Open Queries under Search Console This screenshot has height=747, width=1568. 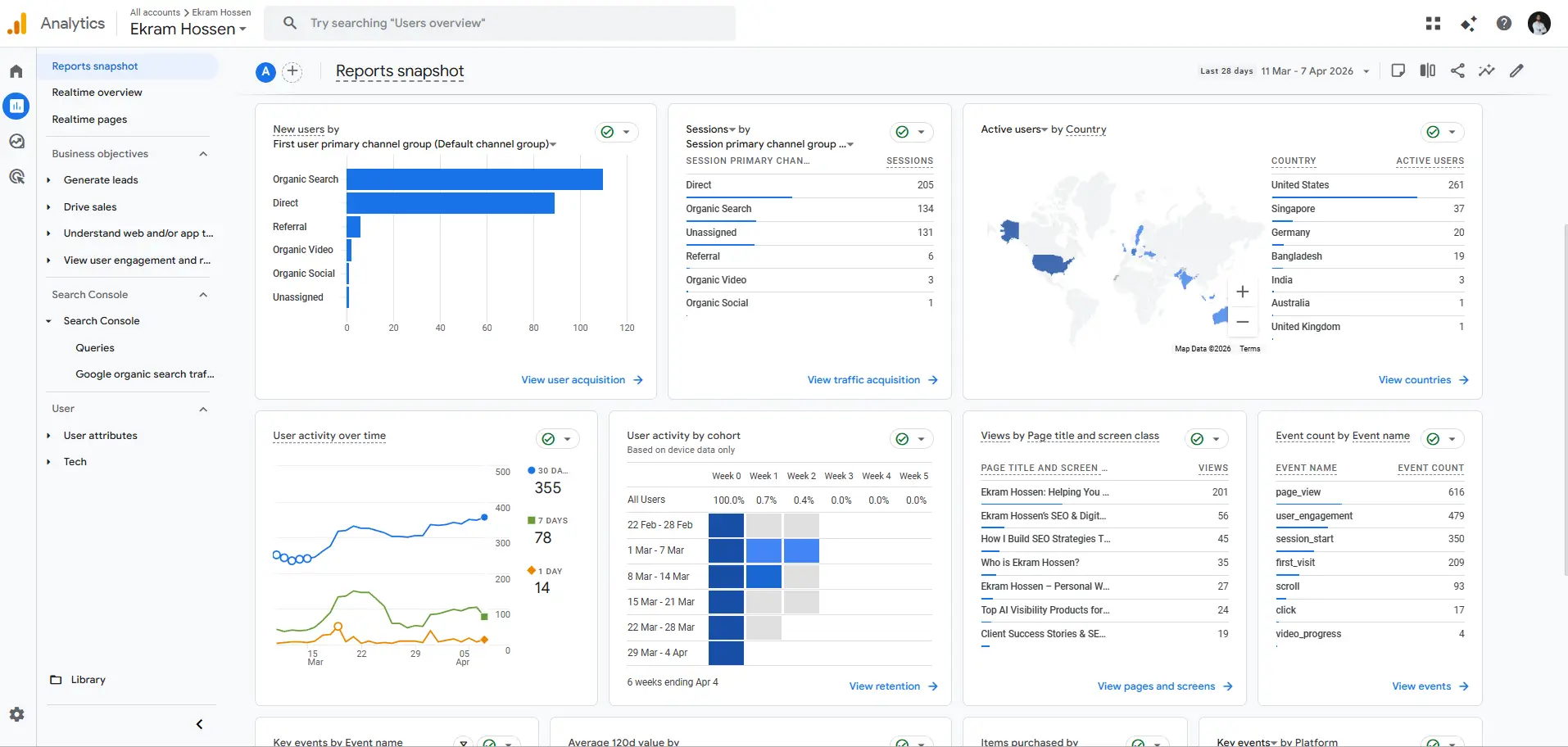coord(95,348)
